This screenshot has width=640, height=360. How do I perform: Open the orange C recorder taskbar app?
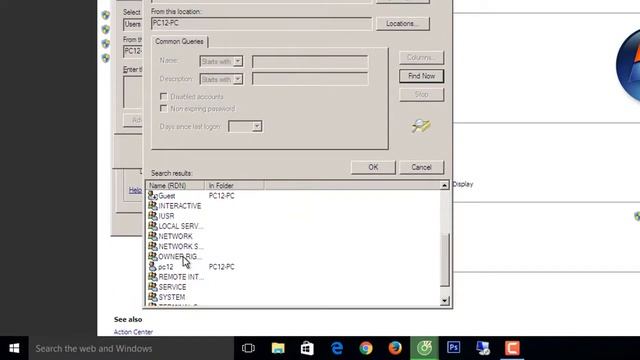coord(512,348)
